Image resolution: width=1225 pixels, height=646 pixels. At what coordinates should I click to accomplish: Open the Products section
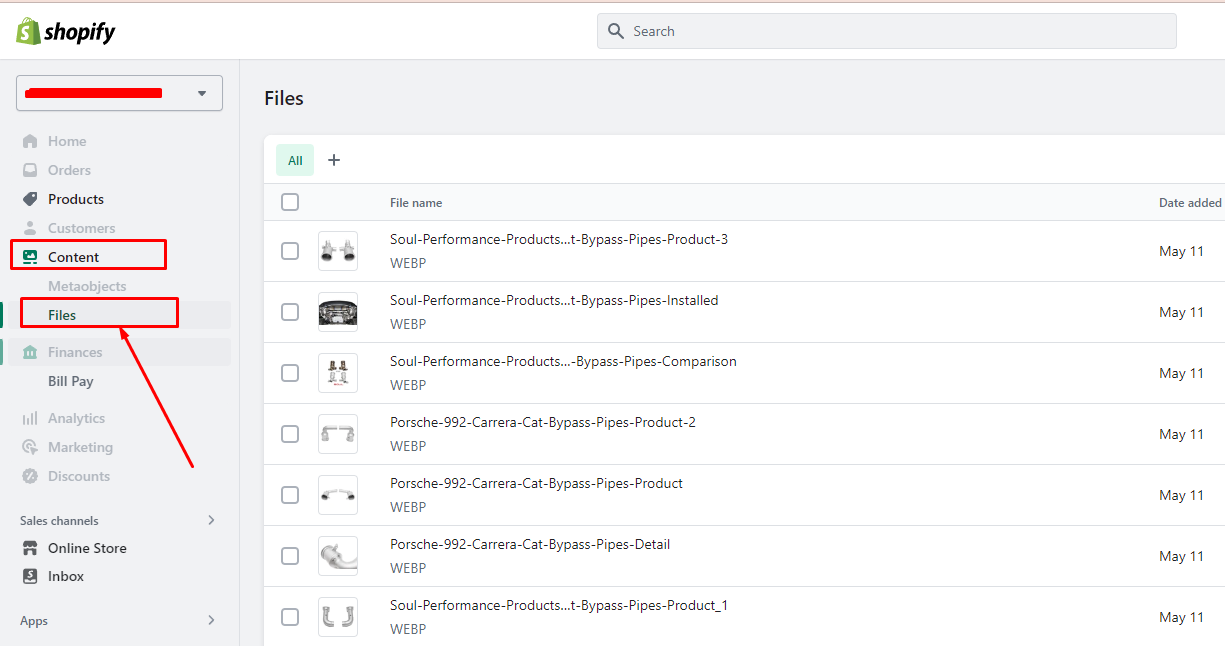point(76,199)
